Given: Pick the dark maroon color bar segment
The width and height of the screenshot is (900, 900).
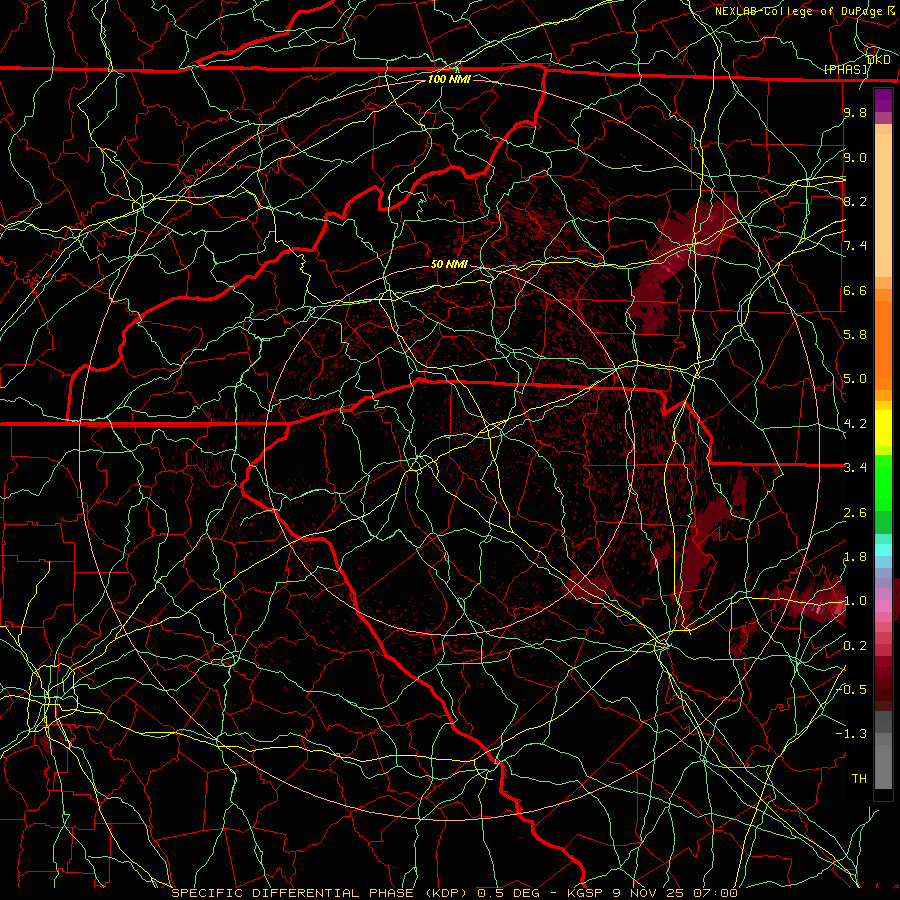Looking at the screenshot, I should click(883, 683).
